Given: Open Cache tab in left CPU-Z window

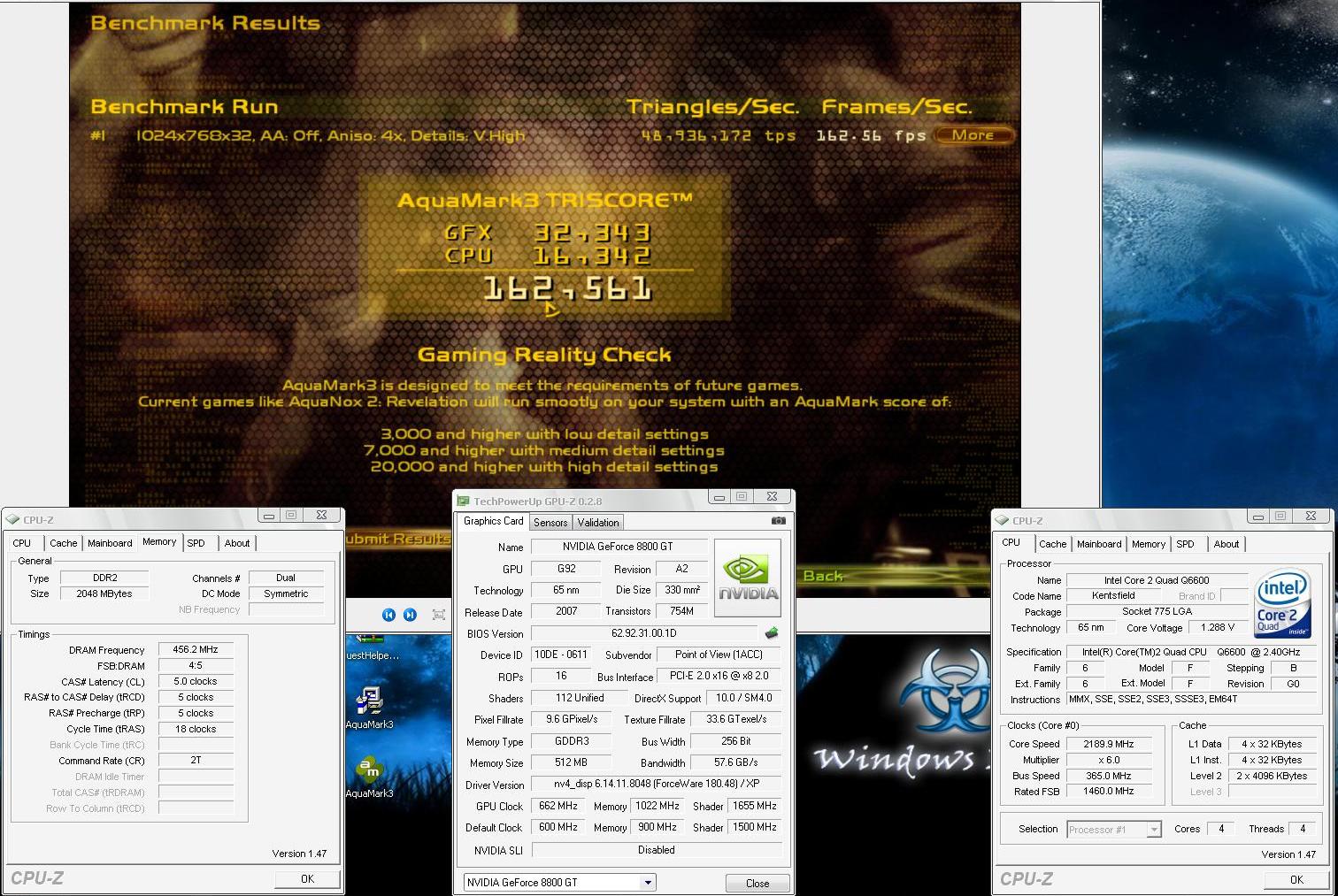Looking at the screenshot, I should coord(63,543).
